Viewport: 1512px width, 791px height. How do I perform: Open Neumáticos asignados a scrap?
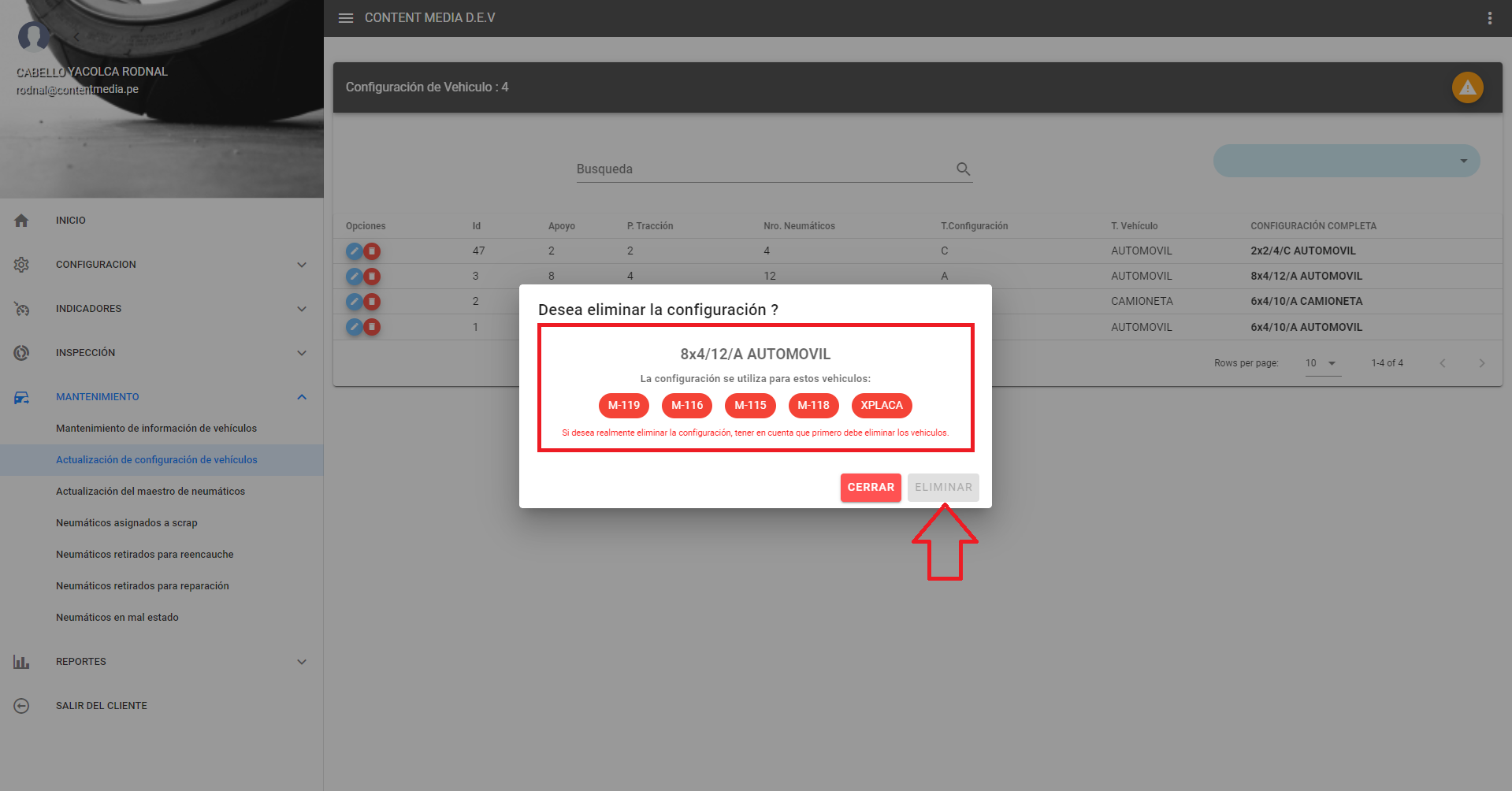point(127,523)
